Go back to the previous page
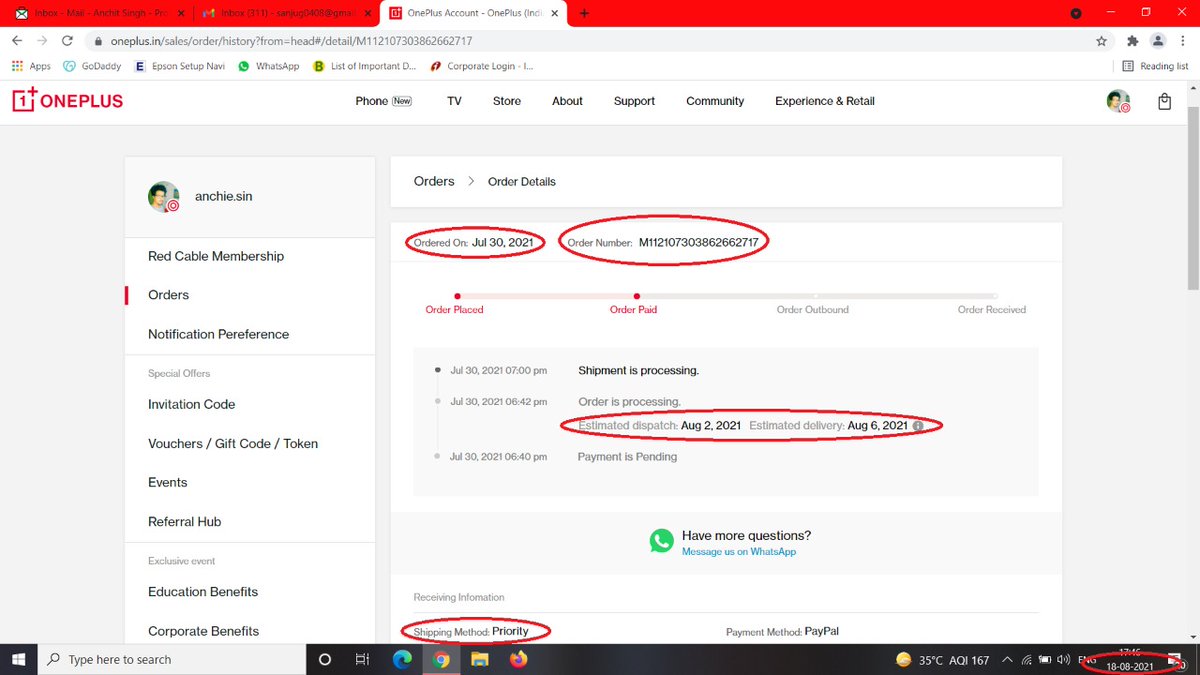The image size is (1200, 675). (17, 41)
